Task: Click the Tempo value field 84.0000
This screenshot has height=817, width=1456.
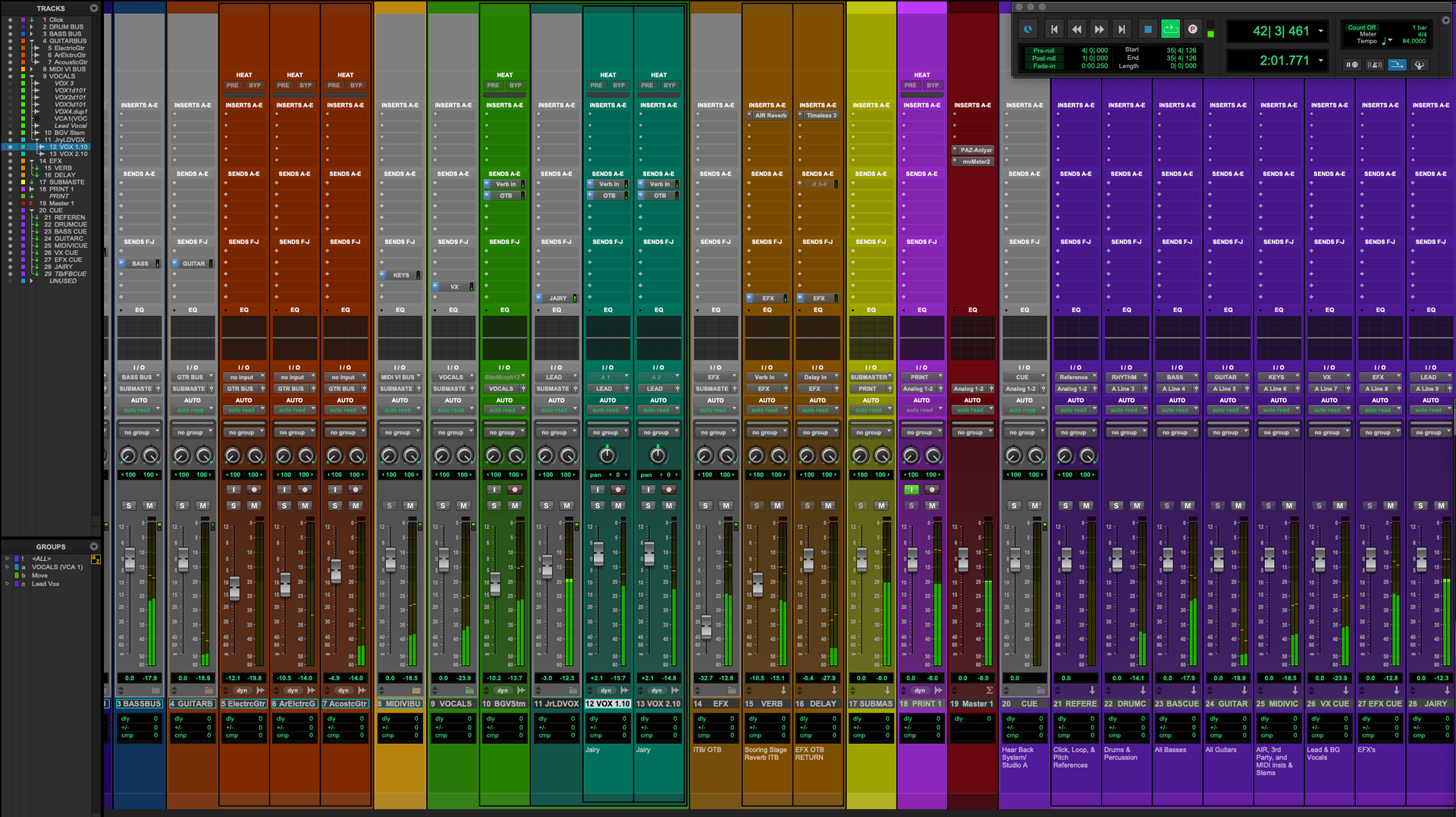Action: click(1414, 42)
